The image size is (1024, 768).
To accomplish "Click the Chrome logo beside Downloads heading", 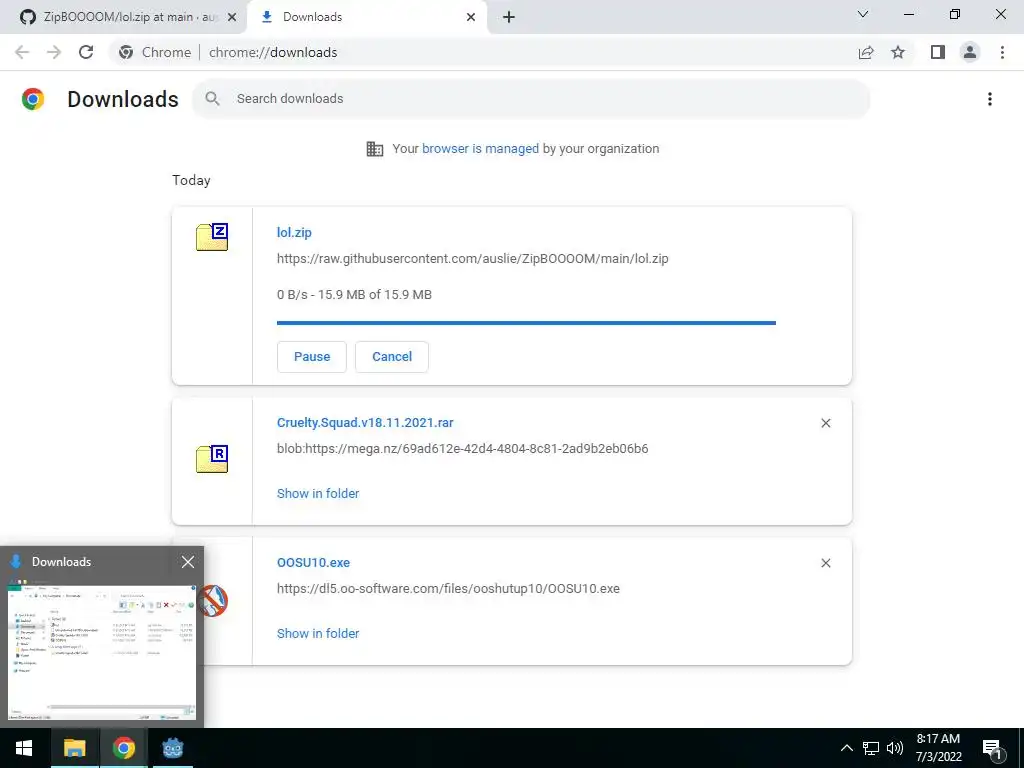I will tap(33, 99).
